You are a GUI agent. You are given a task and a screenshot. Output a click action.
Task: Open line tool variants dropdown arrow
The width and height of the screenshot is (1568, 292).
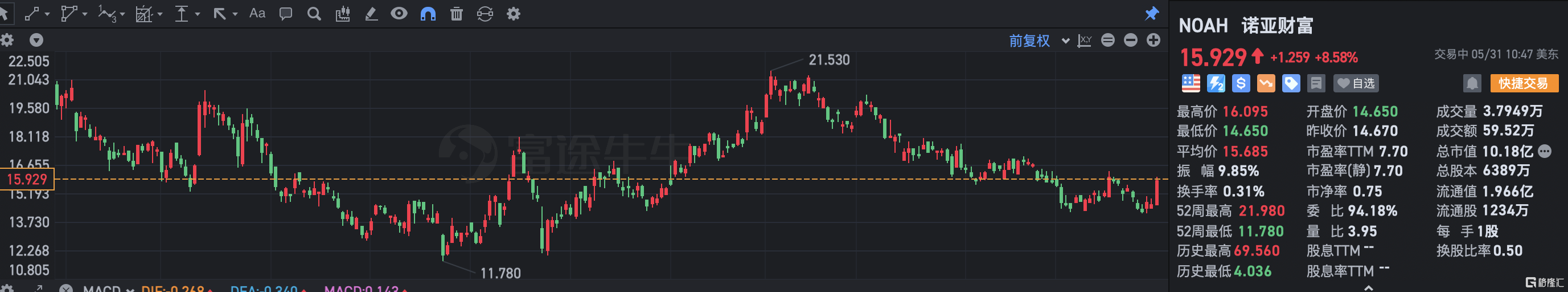[47, 14]
